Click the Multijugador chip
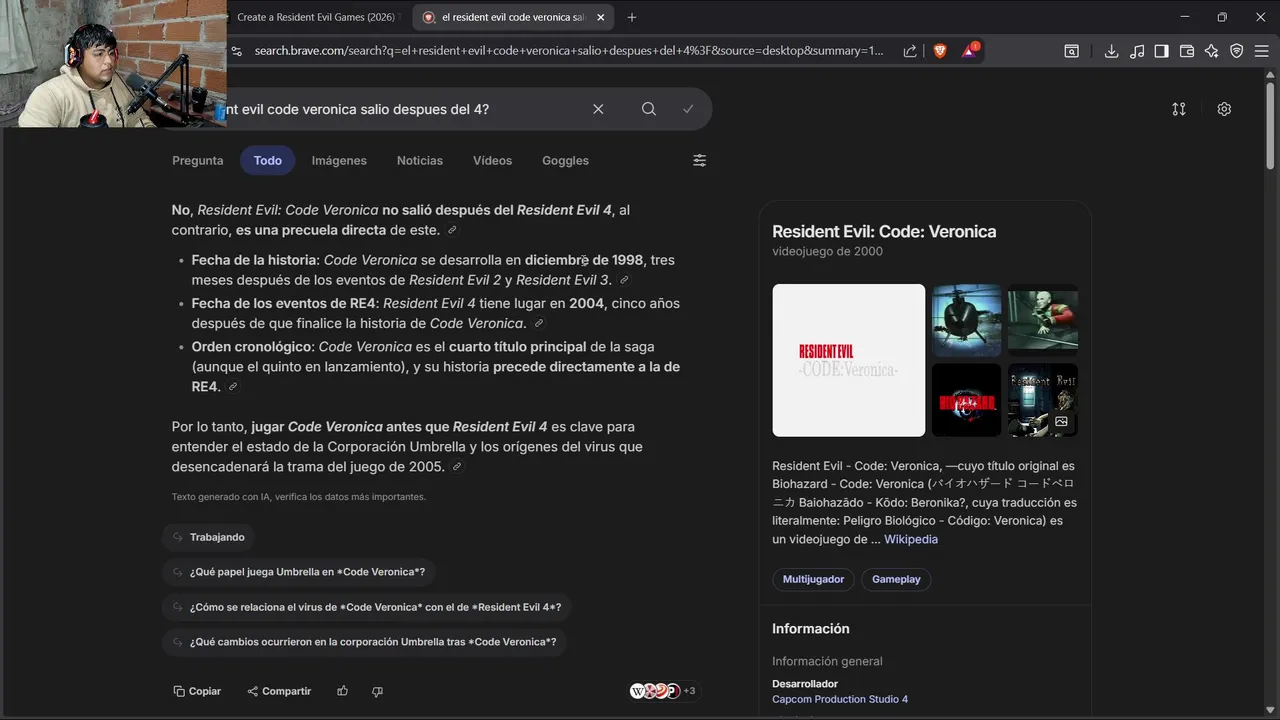 point(813,579)
